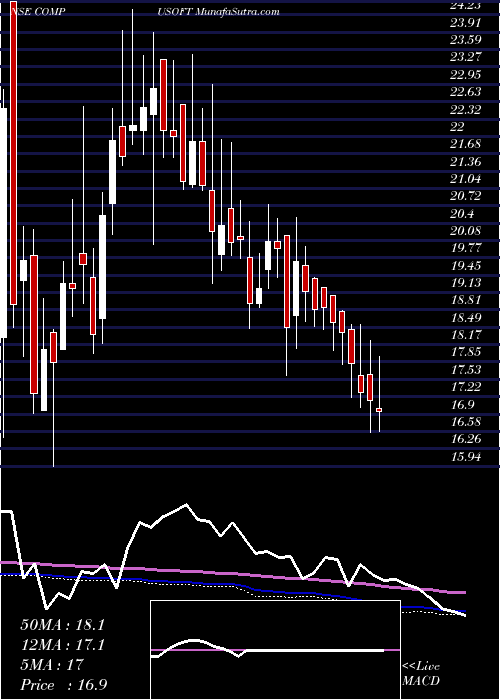This screenshot has width=500, height=700.
Task: Select the 16.9 price axis label
Action: click(x=462, y=404)
